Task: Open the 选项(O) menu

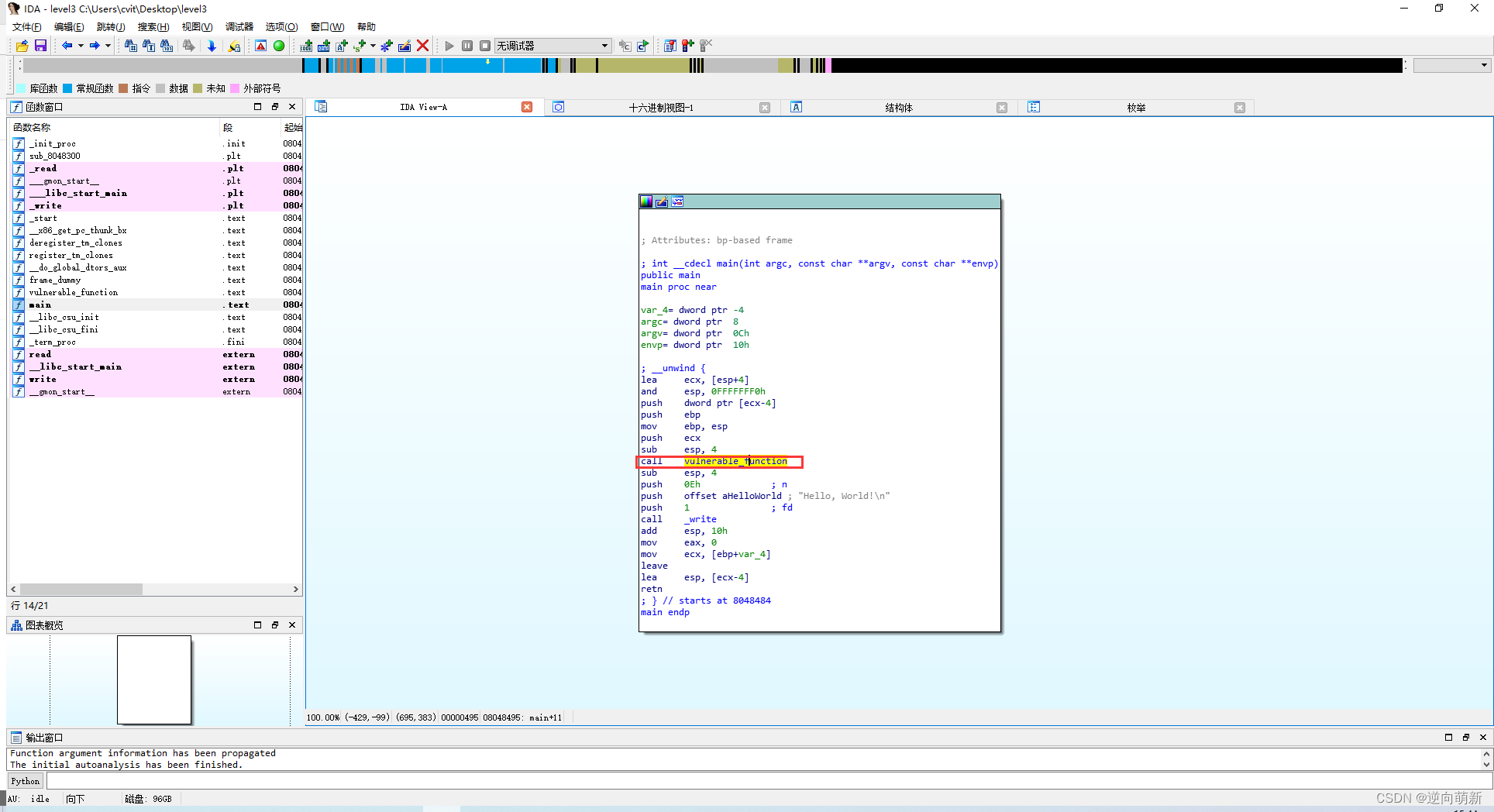Action: point(281,27)
